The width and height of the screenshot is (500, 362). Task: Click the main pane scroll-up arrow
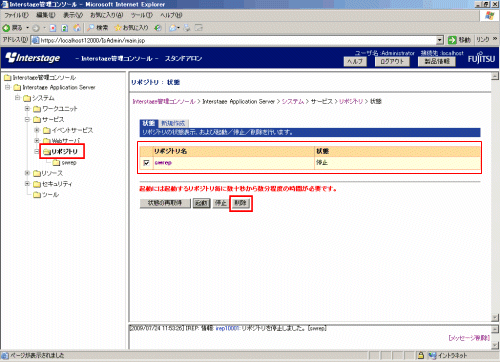495,76
